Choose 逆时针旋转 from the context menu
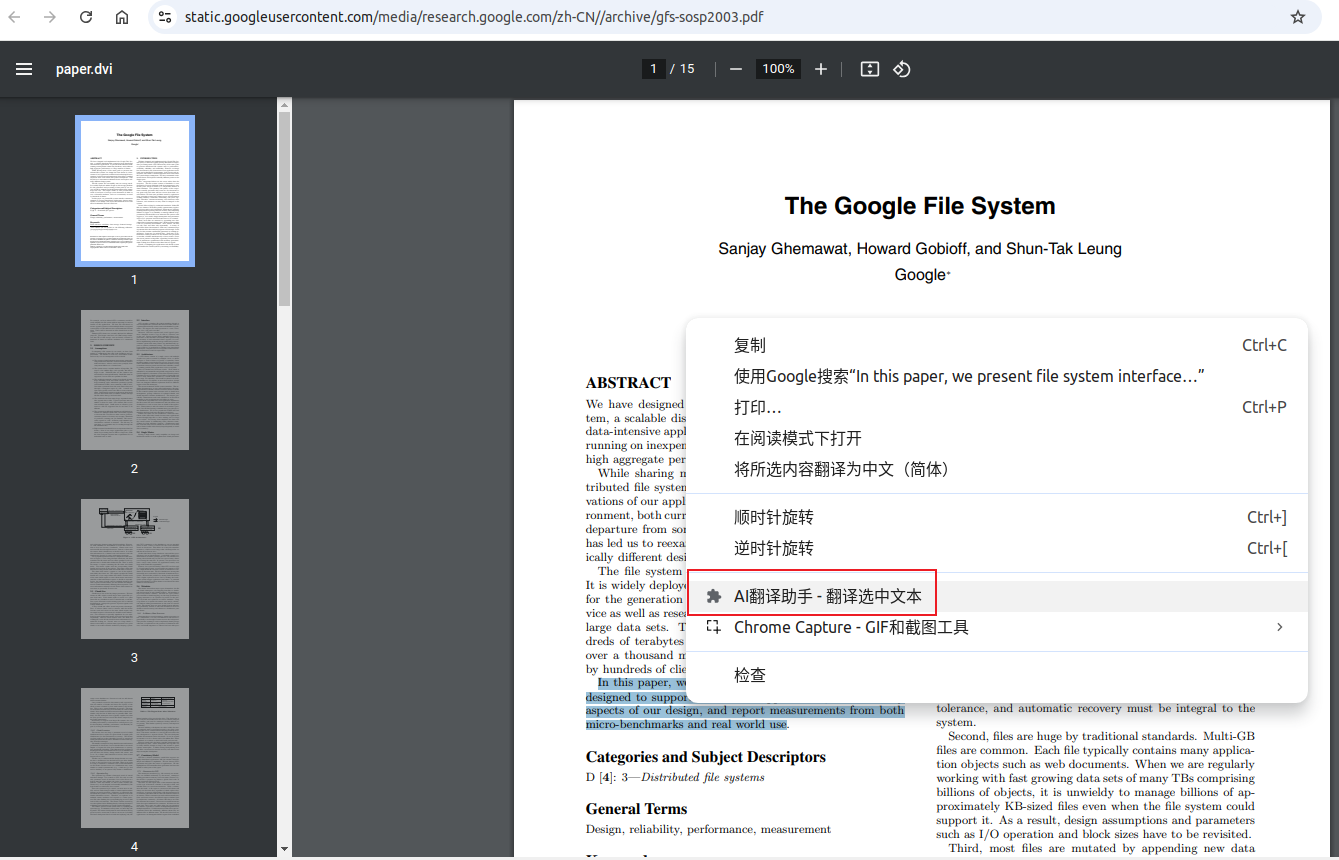1339x860 pixels. (x=997, y=548)
